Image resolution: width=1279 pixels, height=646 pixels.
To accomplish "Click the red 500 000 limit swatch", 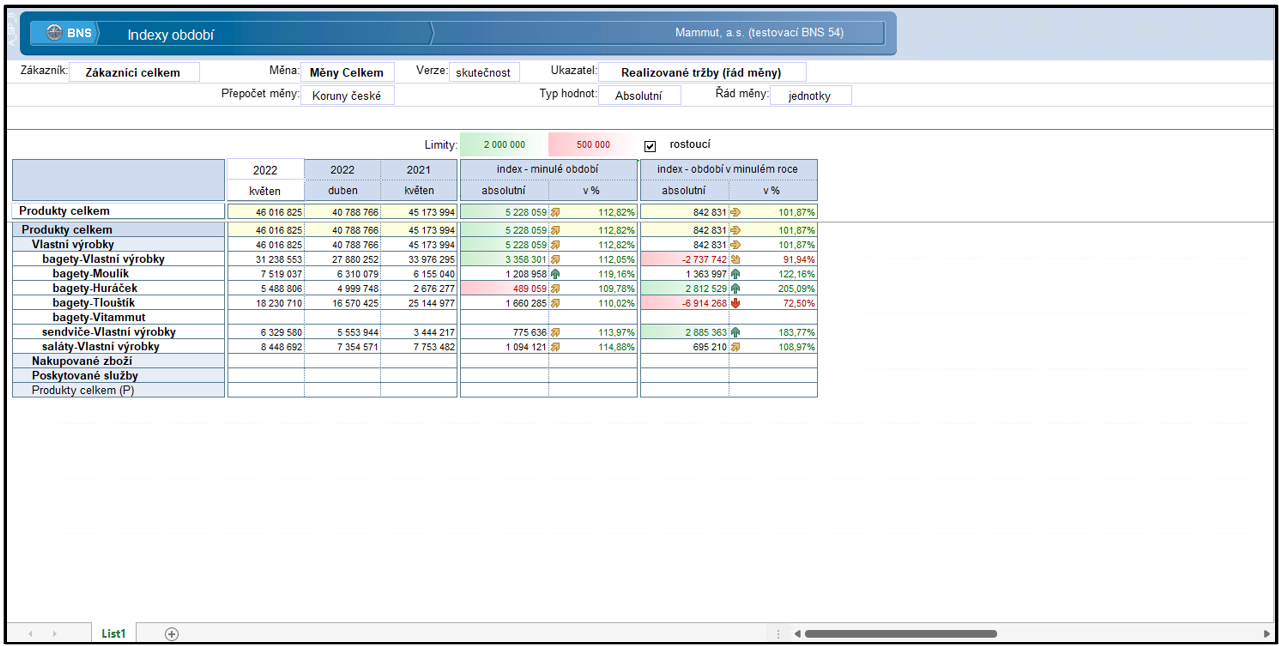I will pyautogui.click(x=591, y=145).
